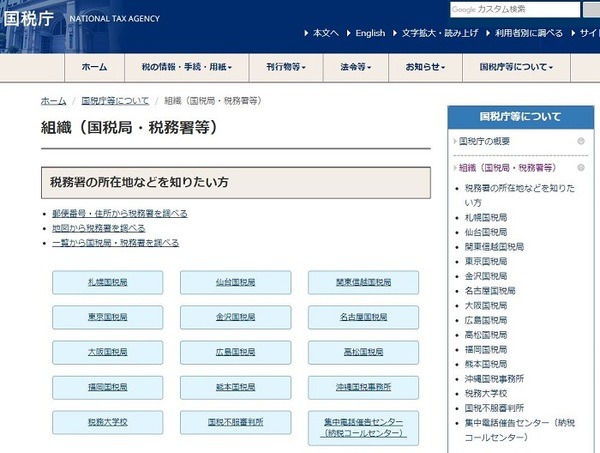The image size is (600, 453).
Task: Toggle the circle icon beside 国税庁の概要
Action: point(581,141)
